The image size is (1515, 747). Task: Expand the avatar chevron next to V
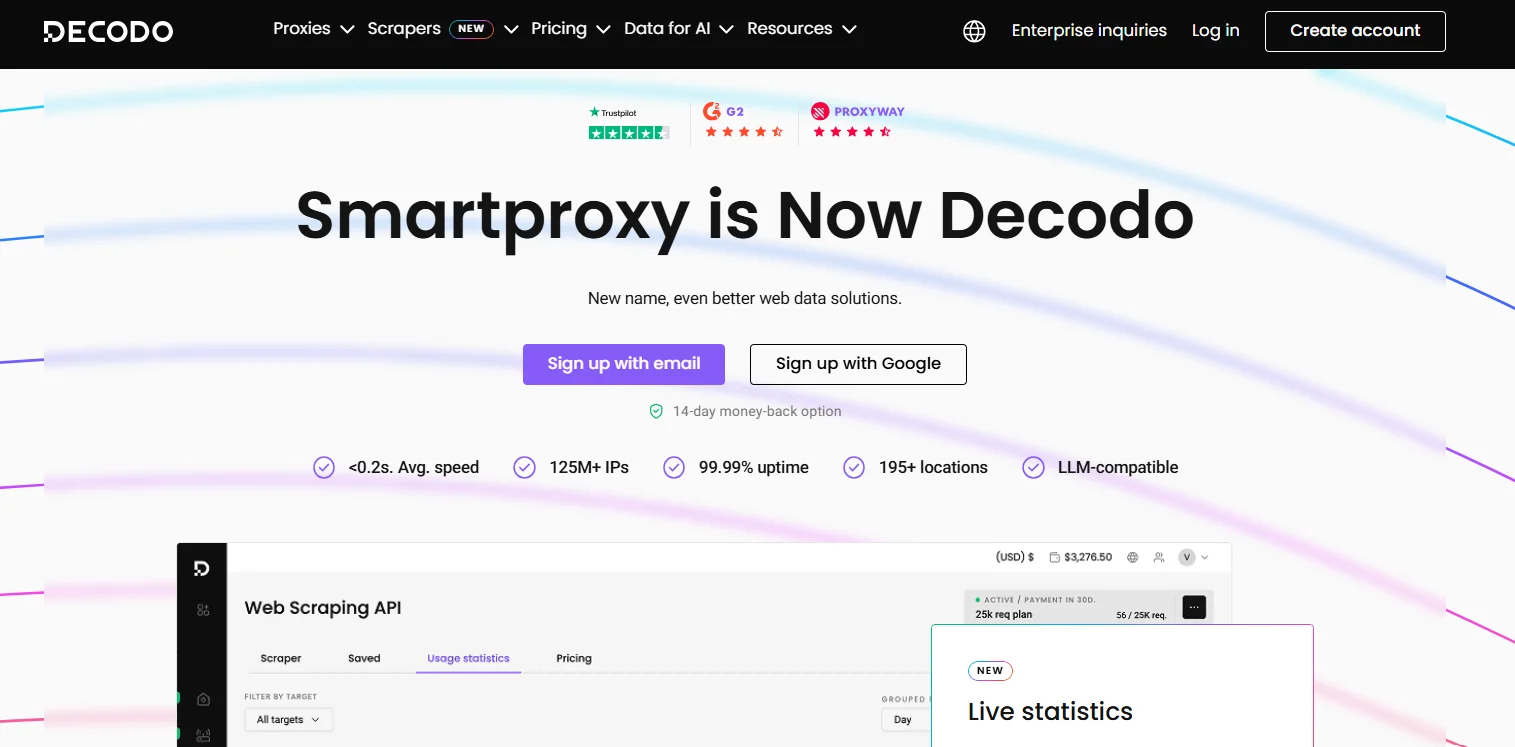coord(1204,557)
